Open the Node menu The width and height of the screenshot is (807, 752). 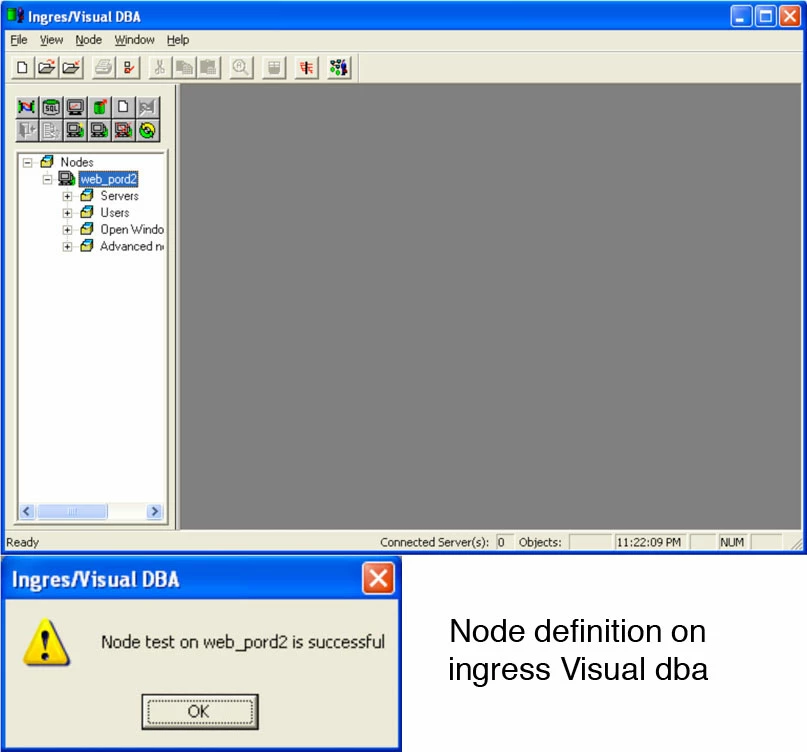point(89,40)
